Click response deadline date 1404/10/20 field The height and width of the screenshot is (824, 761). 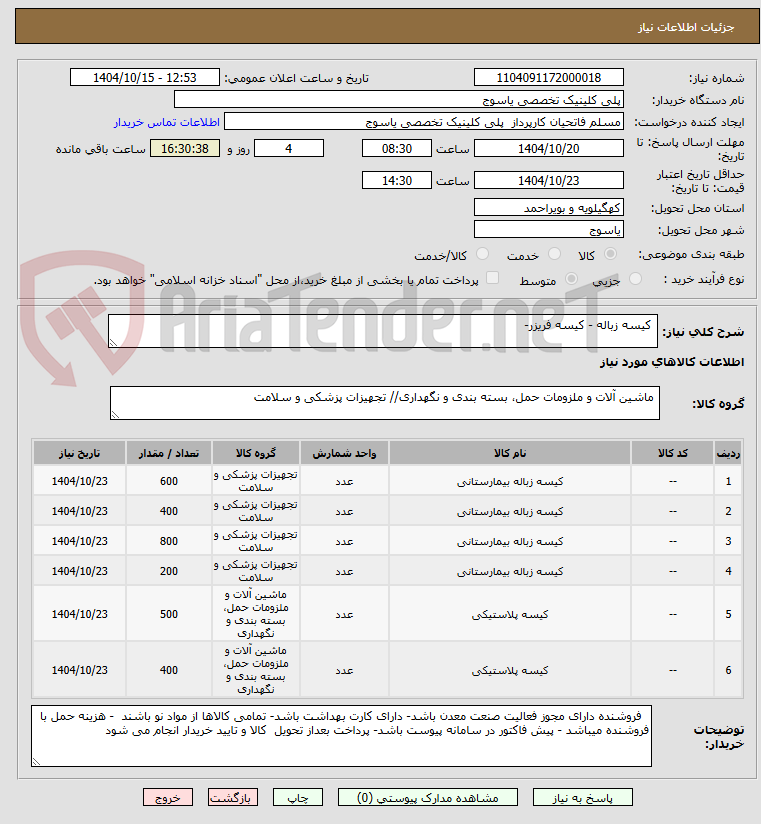549,149
